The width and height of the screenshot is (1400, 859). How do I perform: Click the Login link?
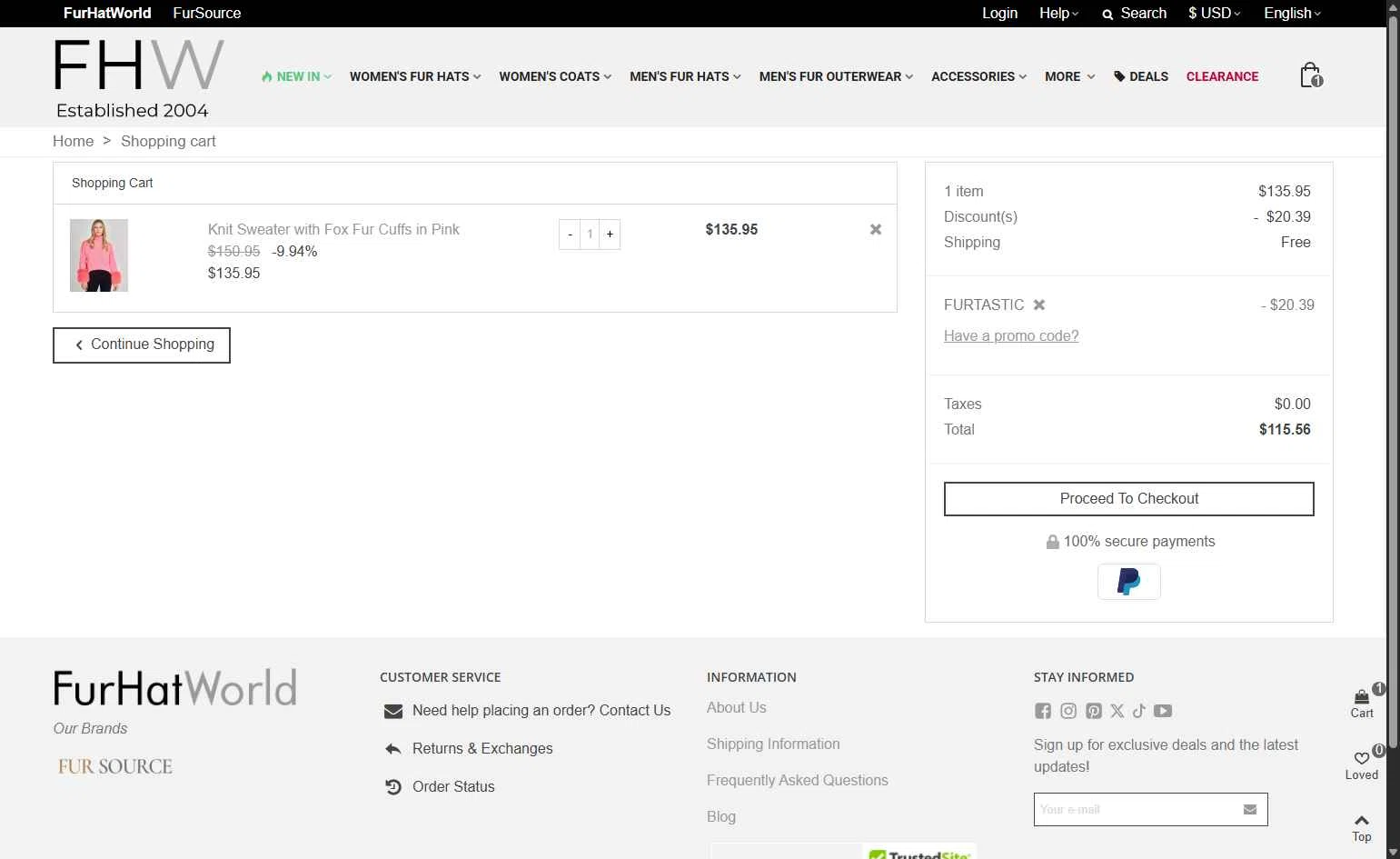pos(999,13)
